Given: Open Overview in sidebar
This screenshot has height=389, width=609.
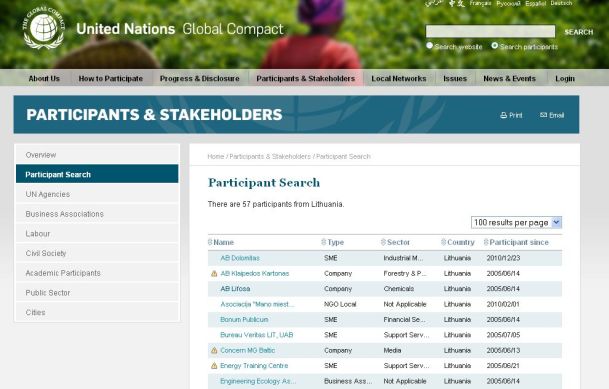Looking at the screenshot, I should pyautogui.click(x=97, y=155).
